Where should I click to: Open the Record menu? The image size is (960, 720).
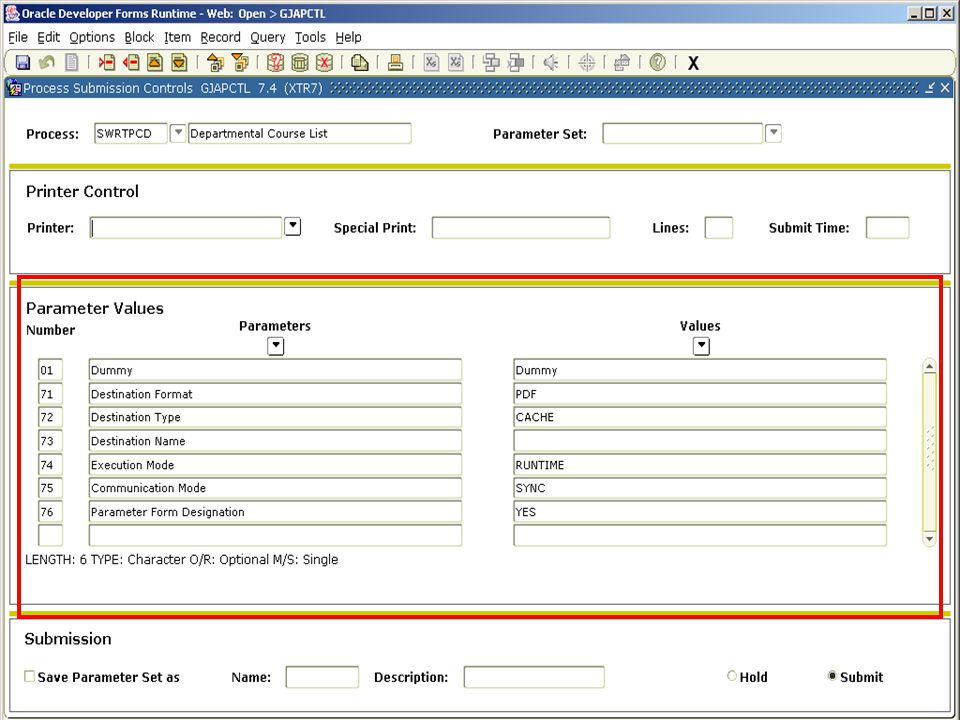(x=220, y=37)
